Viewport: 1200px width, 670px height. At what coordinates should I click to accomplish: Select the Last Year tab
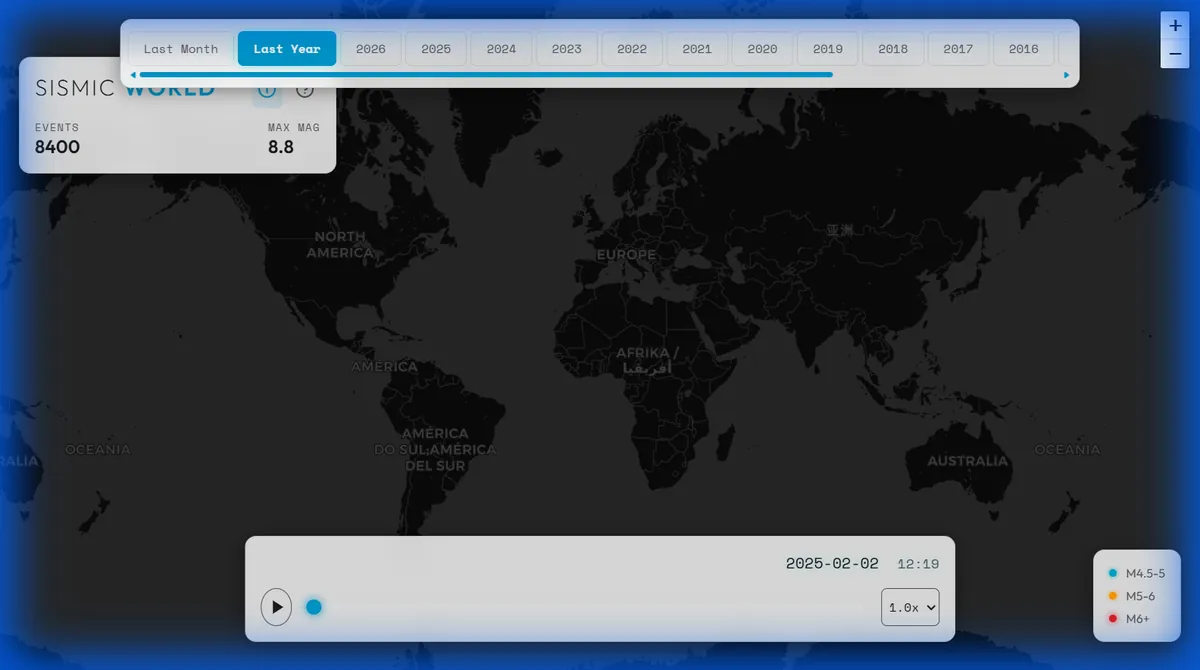287,49
